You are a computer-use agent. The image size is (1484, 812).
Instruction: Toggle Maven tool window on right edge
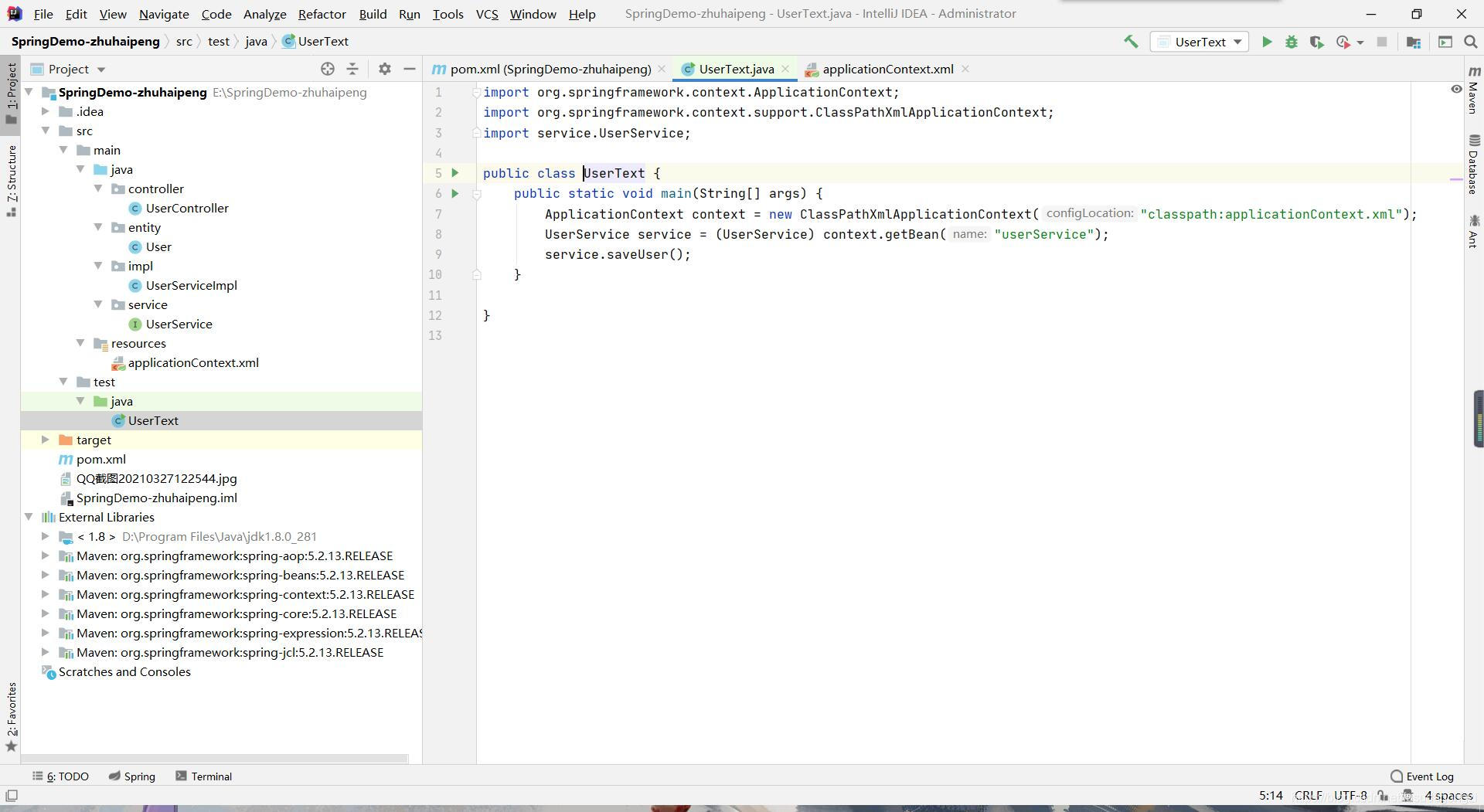pos(1473,91)
